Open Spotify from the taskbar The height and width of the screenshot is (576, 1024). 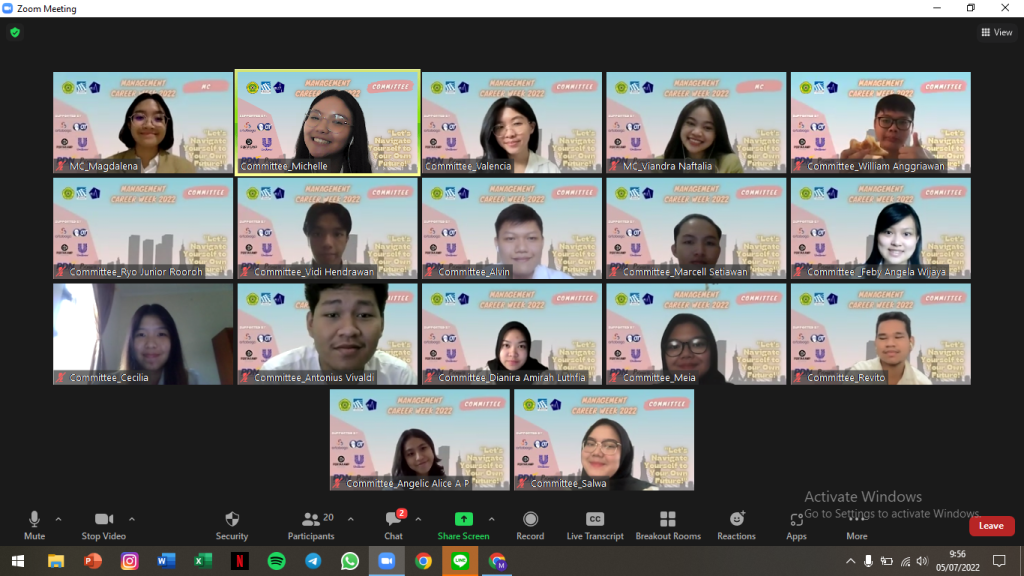(276, 561)
